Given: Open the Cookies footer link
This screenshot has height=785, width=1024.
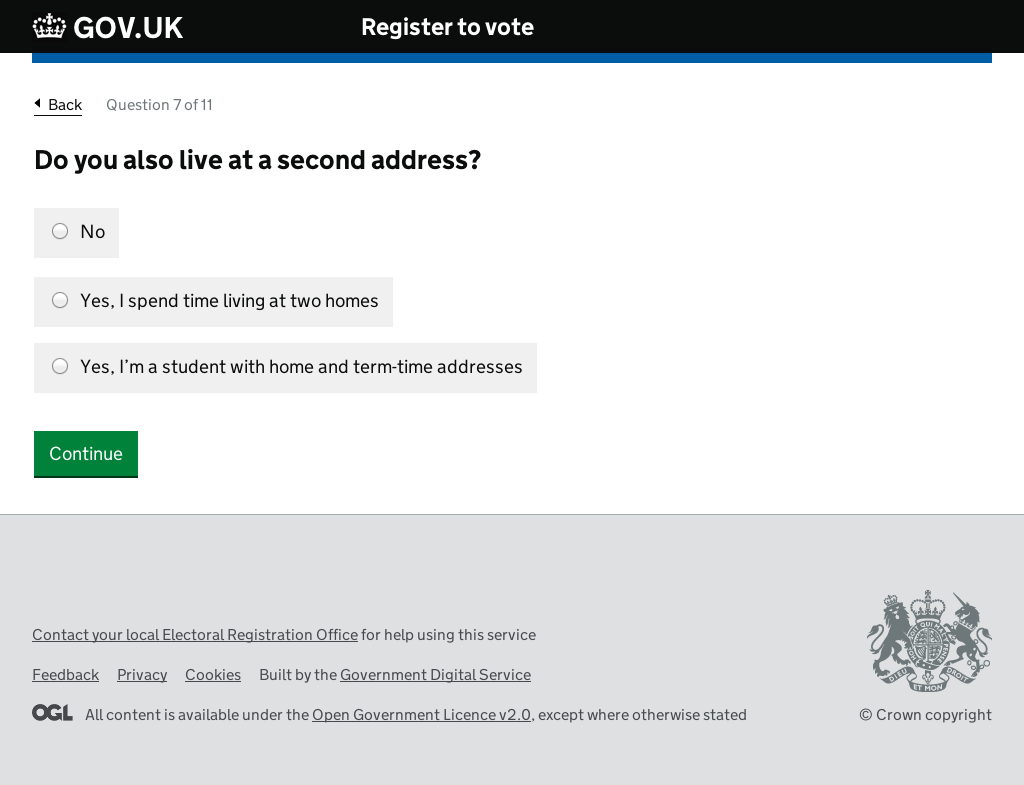Looking at the screenshot, I should tap(213, 675).
